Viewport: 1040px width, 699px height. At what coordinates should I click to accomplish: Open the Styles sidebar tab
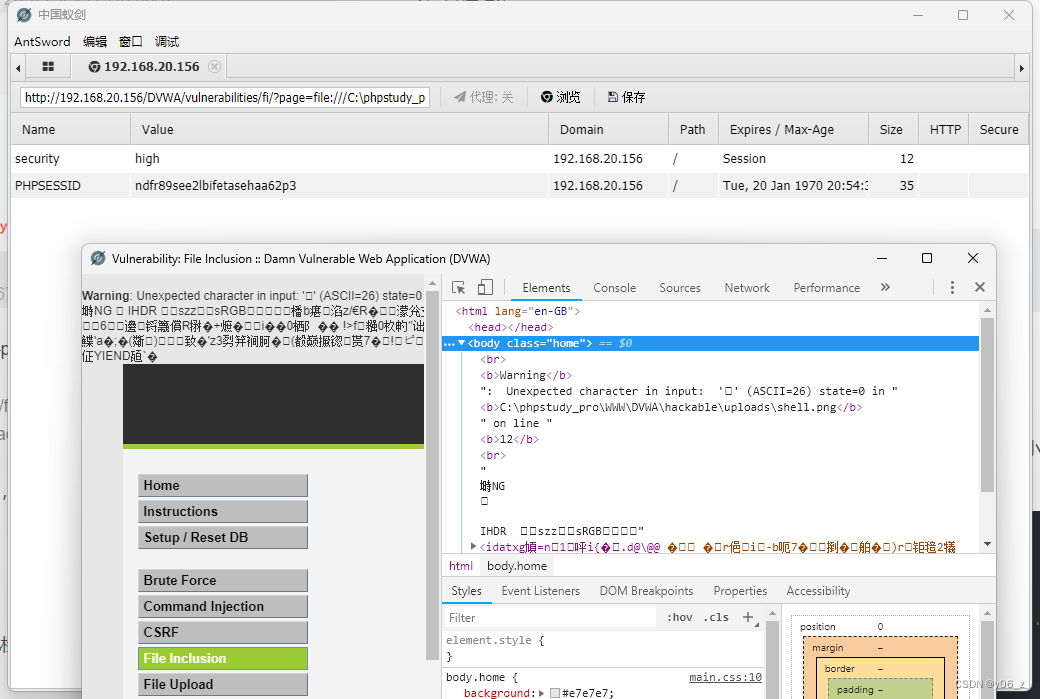[466, 591]
